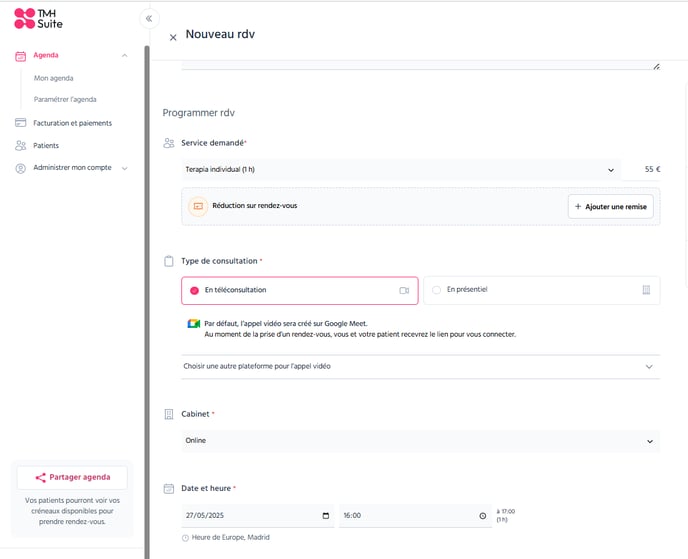
Task: Open the Cabinet Online dropdown
Action: point(420,441)
